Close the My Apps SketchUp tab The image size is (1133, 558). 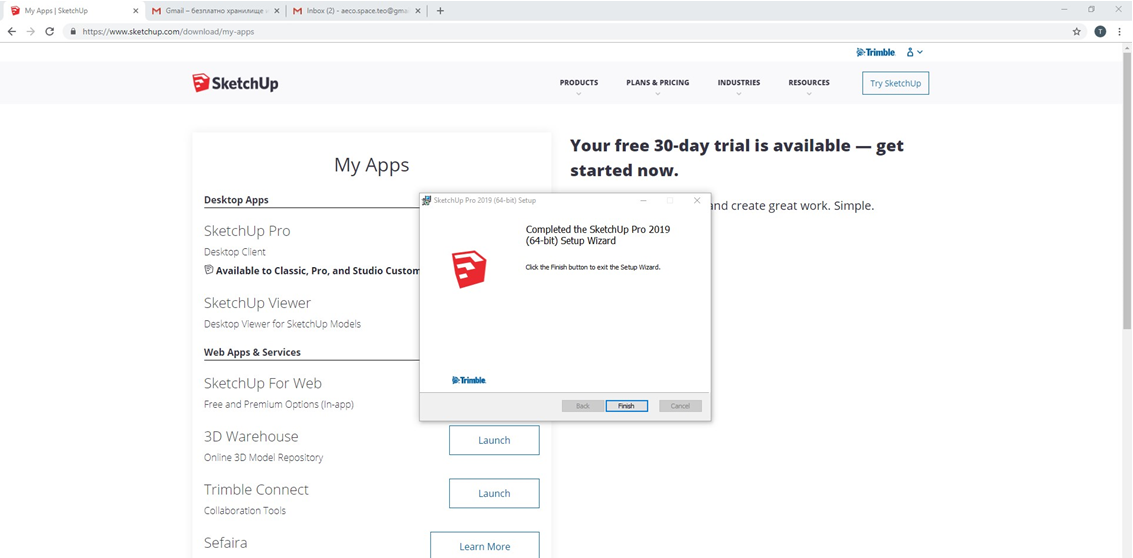(135, 11)
